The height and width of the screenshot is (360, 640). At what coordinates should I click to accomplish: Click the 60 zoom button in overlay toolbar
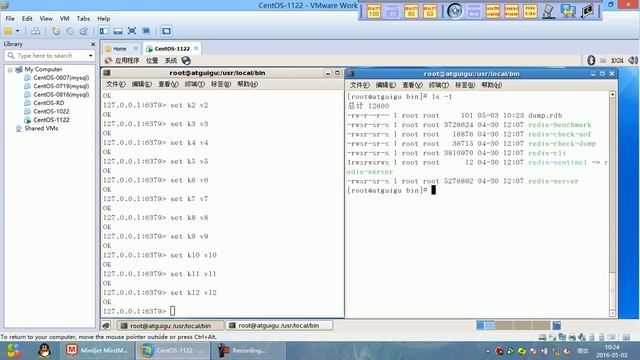coord(430,11)
